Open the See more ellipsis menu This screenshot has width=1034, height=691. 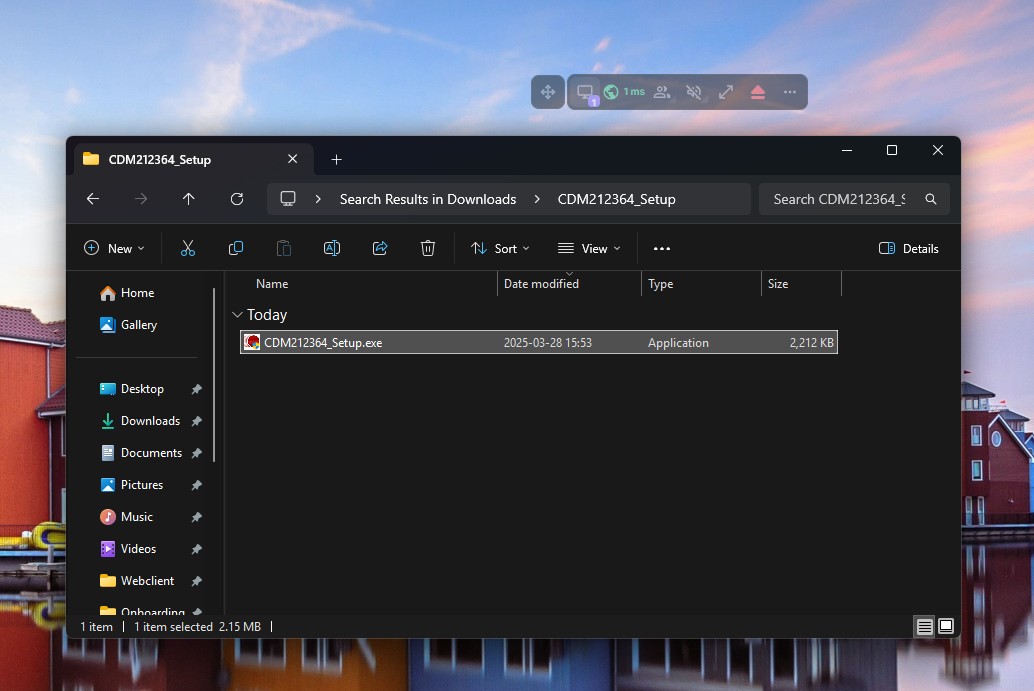click(x=661, y=248)
